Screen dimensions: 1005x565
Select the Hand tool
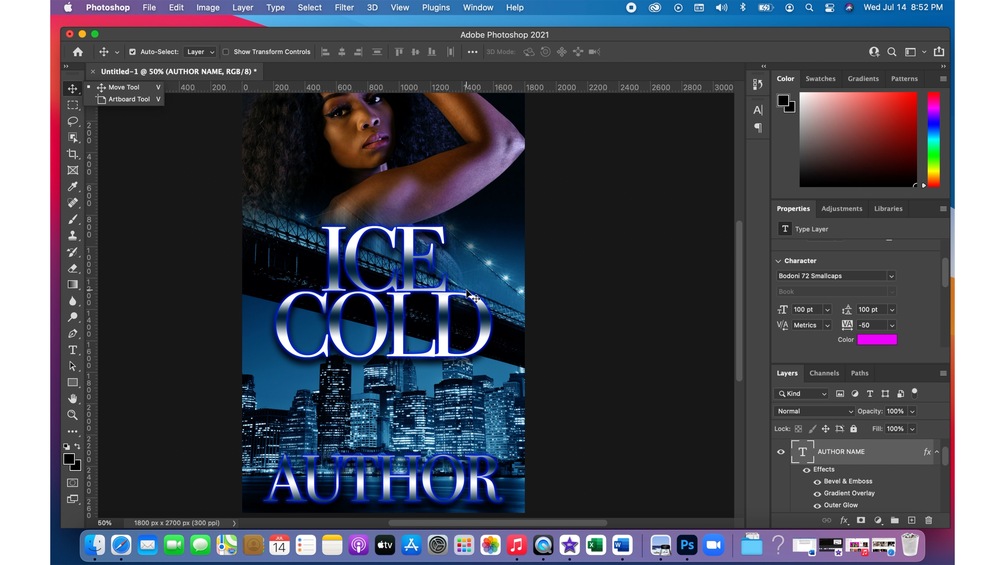tap(72, 398)
